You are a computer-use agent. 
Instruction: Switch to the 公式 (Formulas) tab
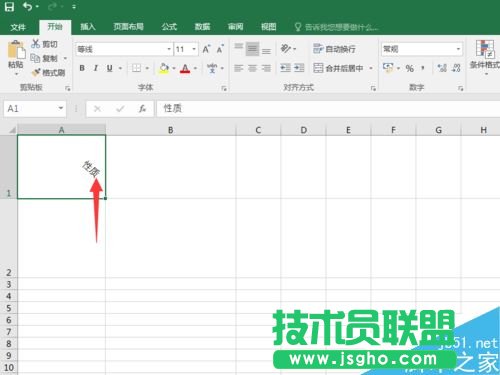169,27
